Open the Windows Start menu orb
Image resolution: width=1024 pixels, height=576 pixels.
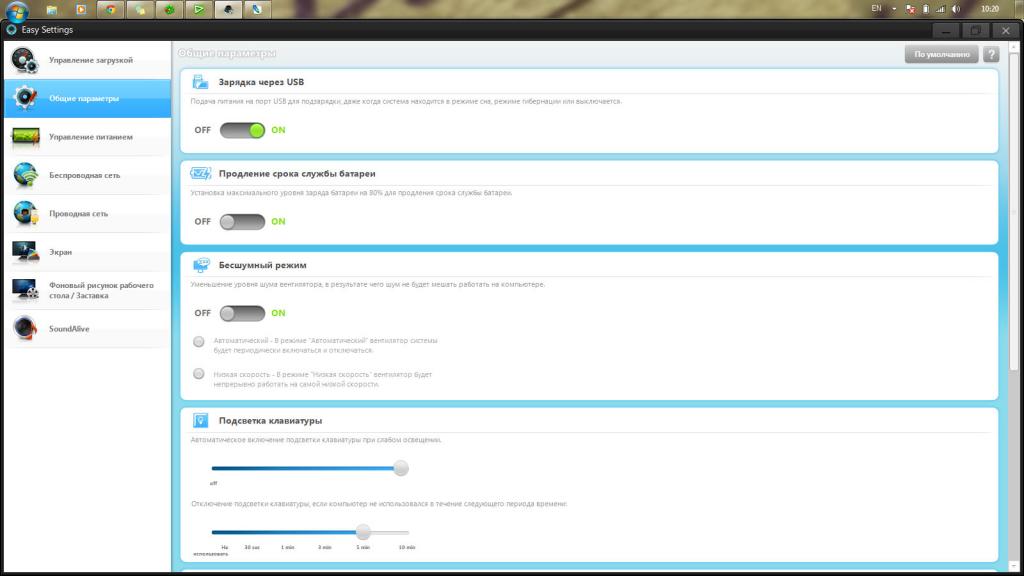pyautogui.click(x=17, y=10)
